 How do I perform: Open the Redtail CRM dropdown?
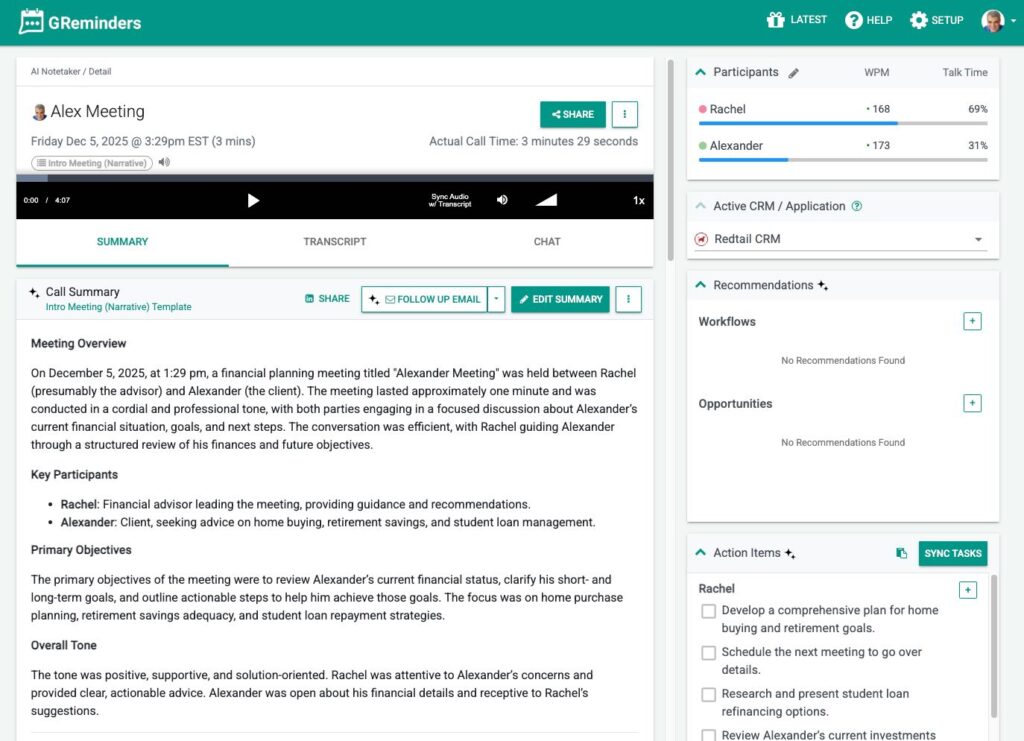pyautogui.click(x=977, y=240)
